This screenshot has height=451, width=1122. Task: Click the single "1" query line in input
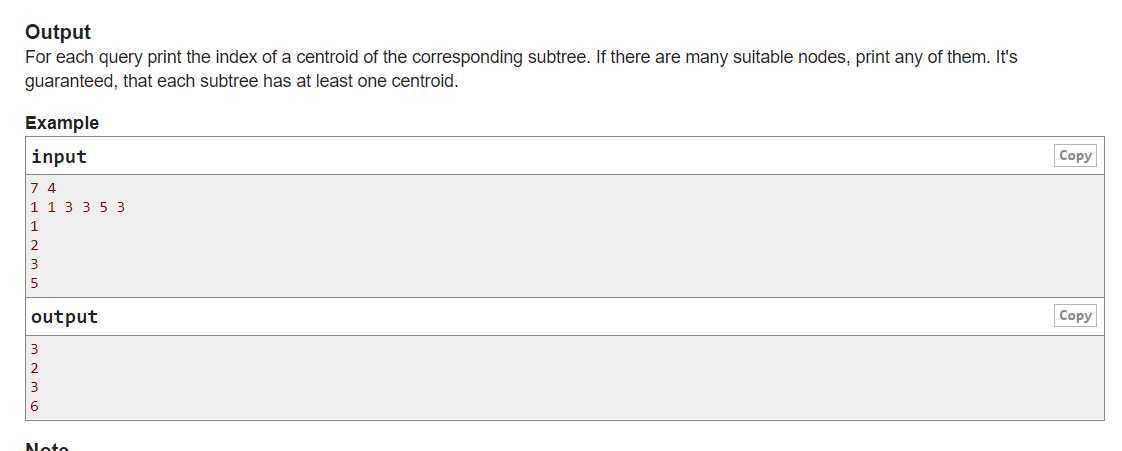[x=34, y=226]
